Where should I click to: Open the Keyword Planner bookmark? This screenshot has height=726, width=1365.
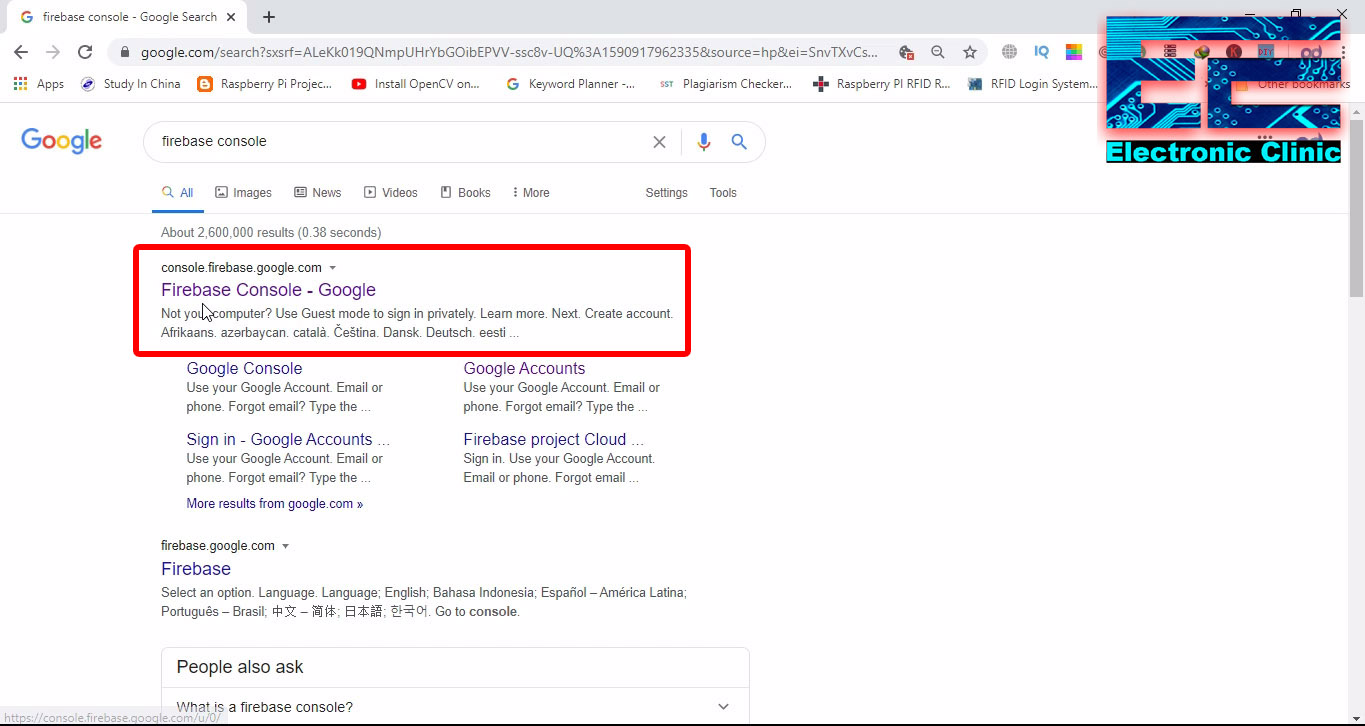tap(570, 84)
